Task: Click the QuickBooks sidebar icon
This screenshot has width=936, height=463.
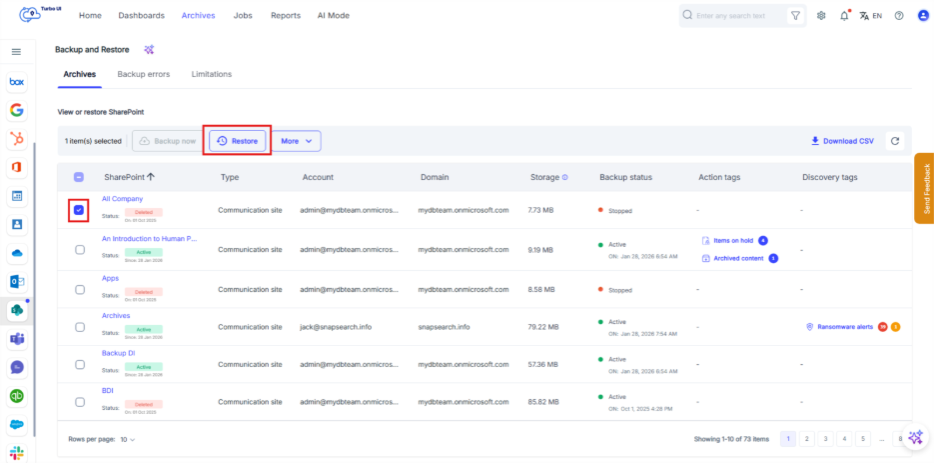Action: 16,395
